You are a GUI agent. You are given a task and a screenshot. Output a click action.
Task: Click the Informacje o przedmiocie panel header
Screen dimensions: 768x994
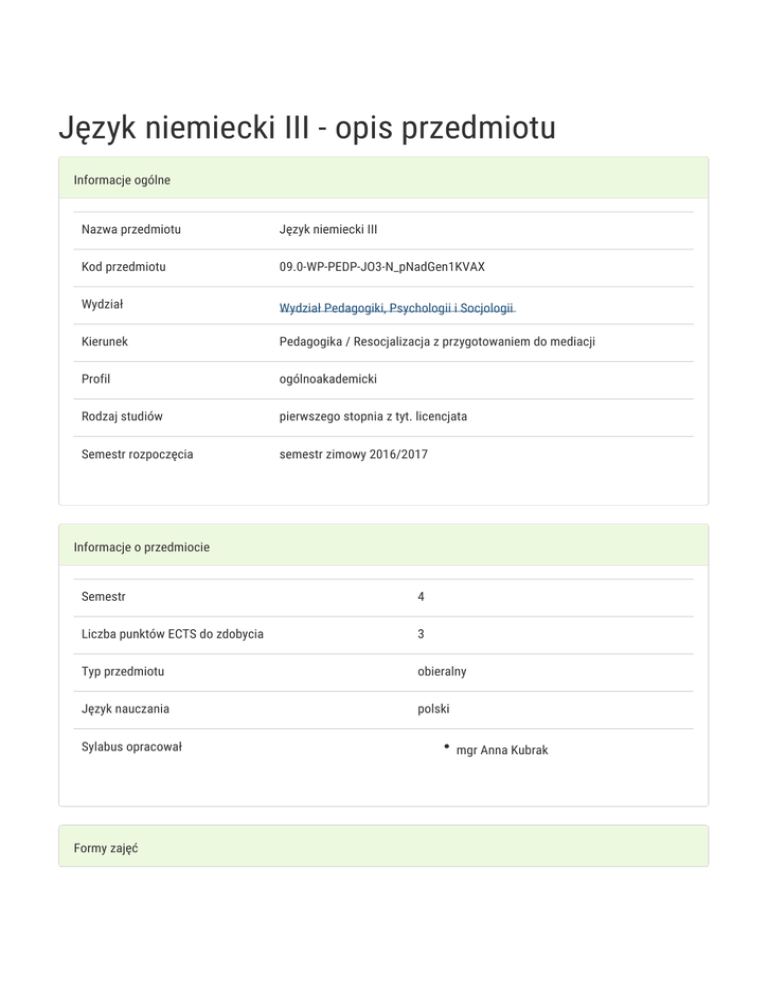pos(141,547)
